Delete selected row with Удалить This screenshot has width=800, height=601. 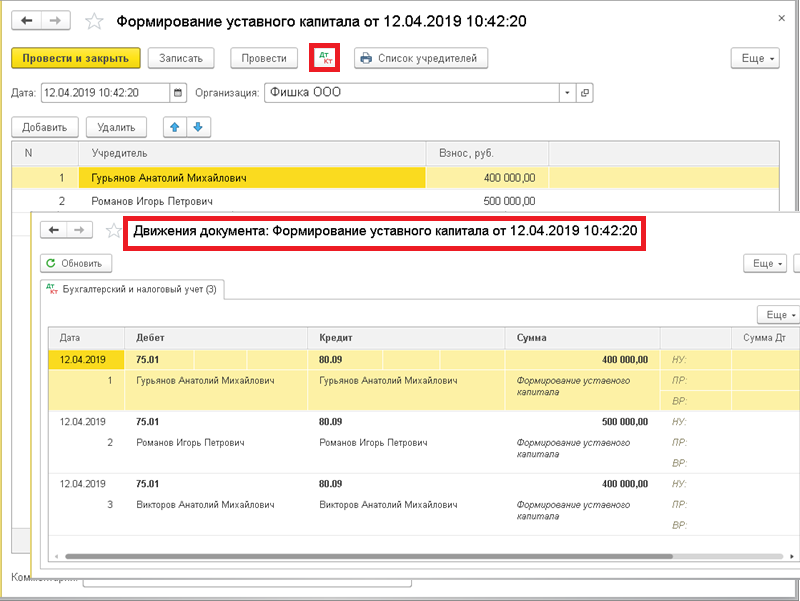tap(116, 127)
